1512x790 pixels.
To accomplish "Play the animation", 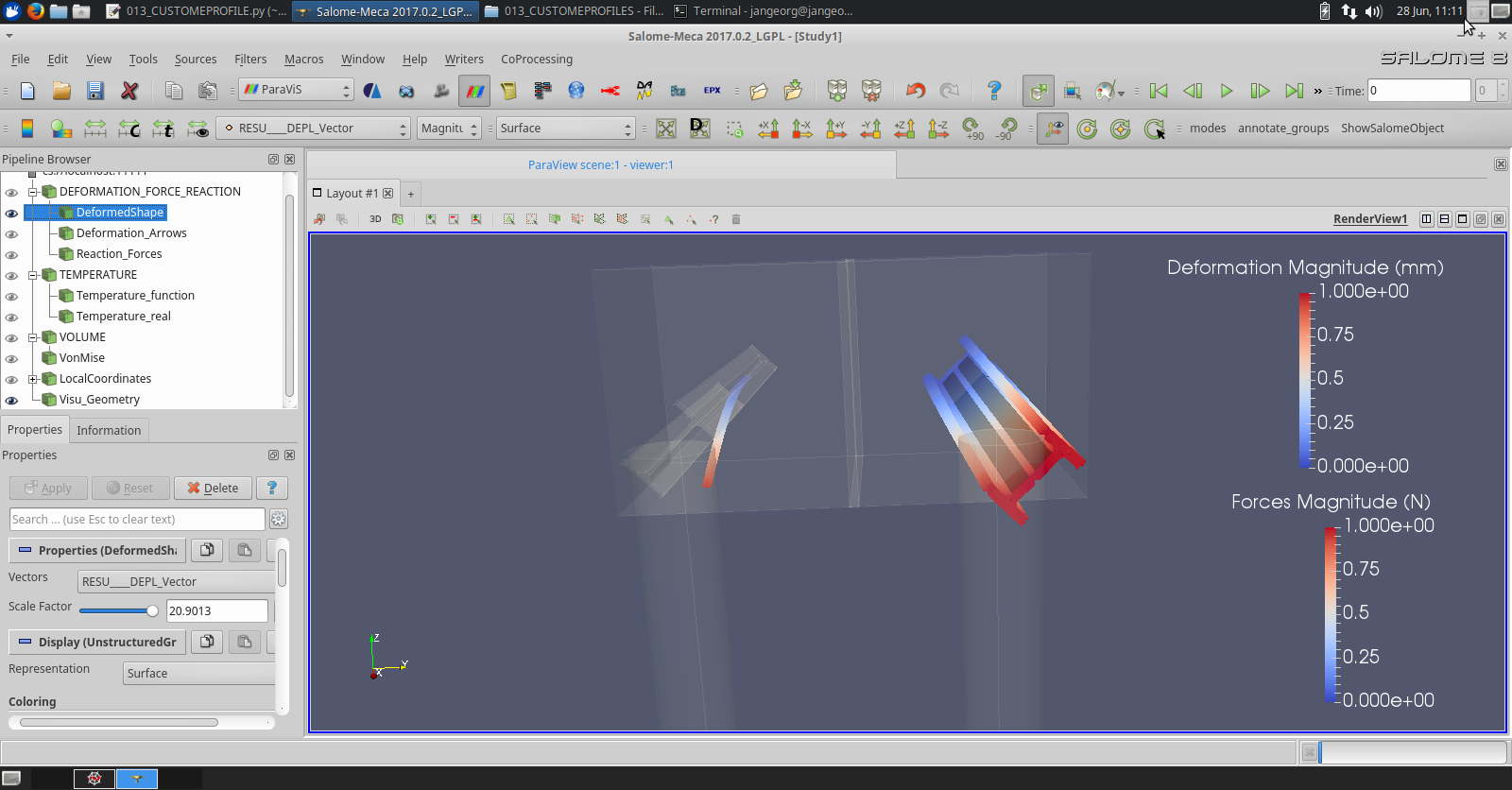I will point(1227,91).
